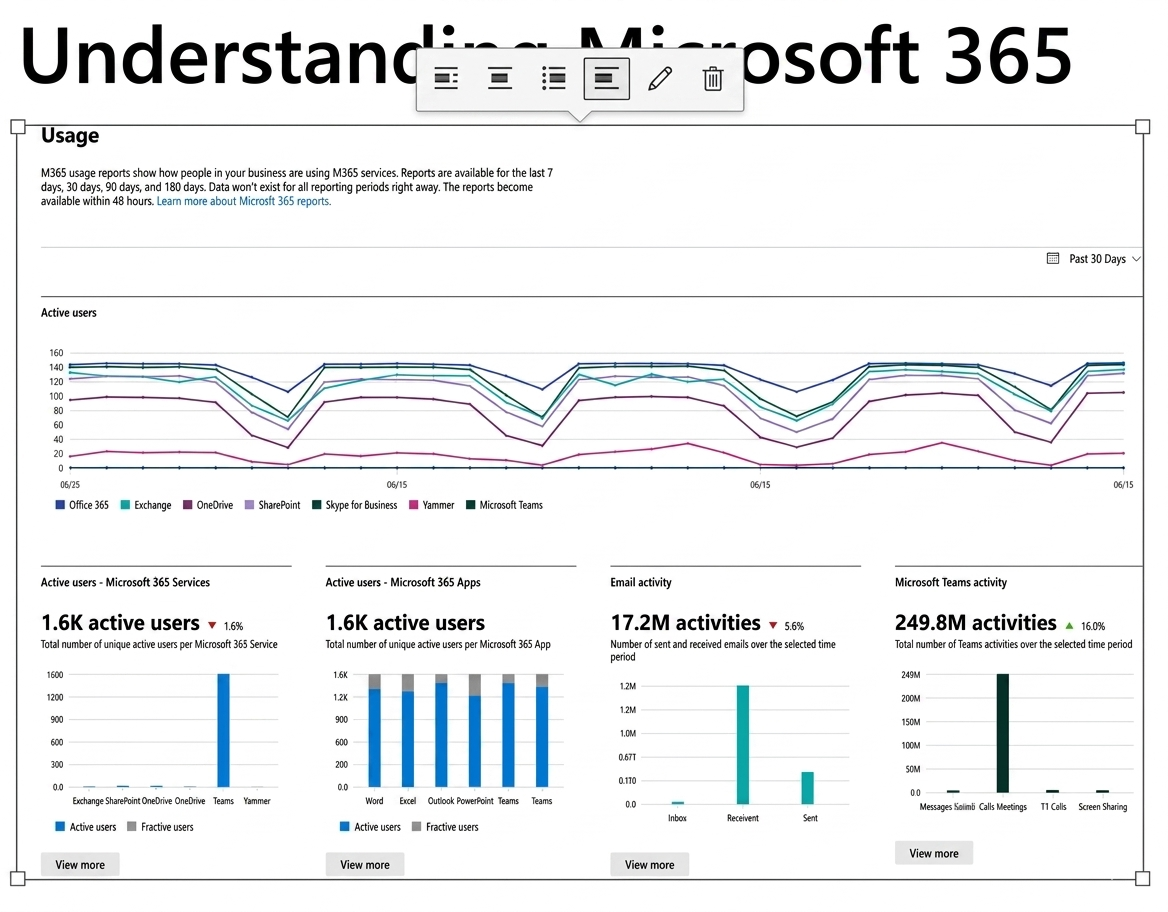
Task: Click the Microsoft Teams legend color swatch
Action: 471,504
